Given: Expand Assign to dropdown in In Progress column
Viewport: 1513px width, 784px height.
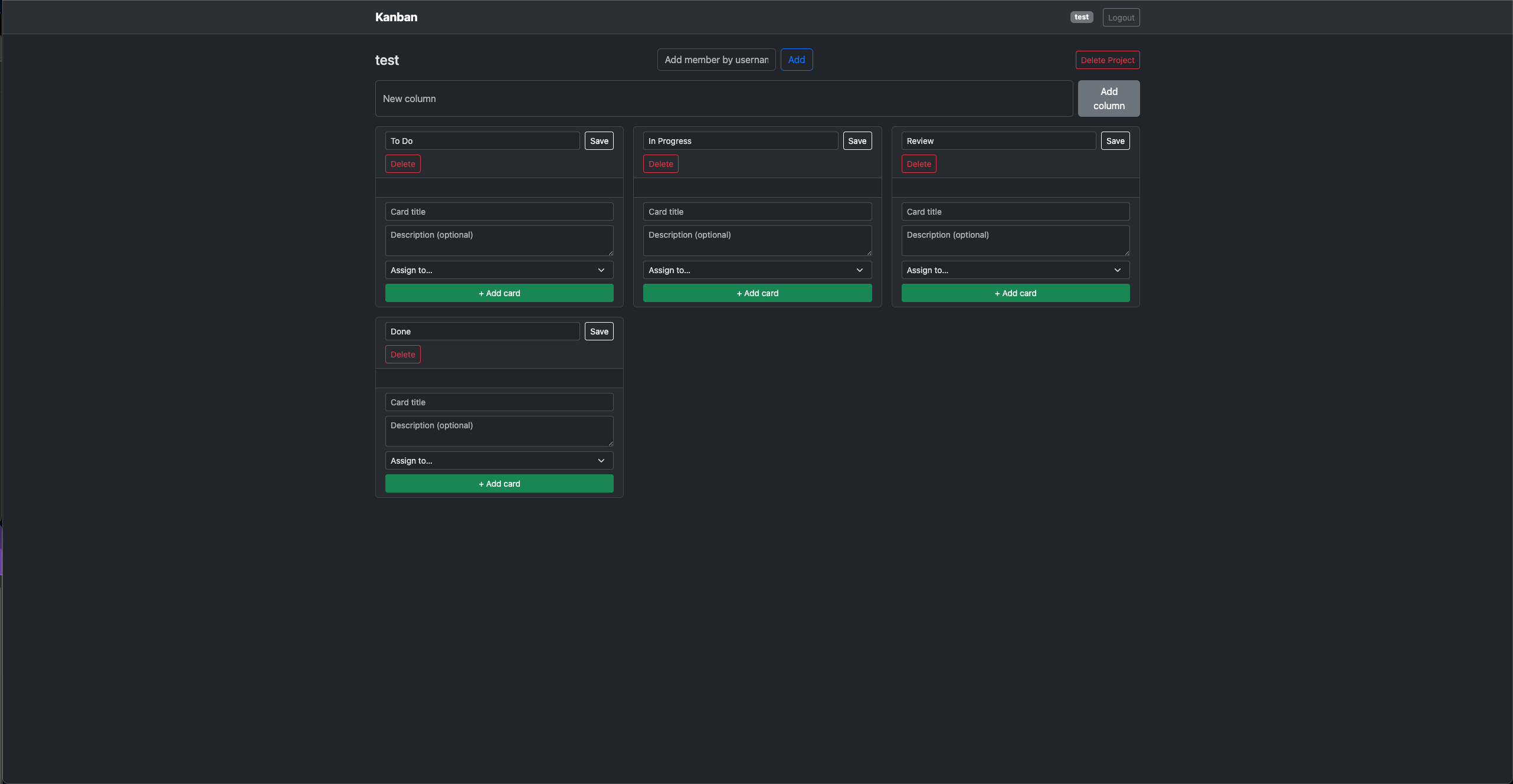Looking at the screenshot, I should pyautogui.click(x=756, y=270).
